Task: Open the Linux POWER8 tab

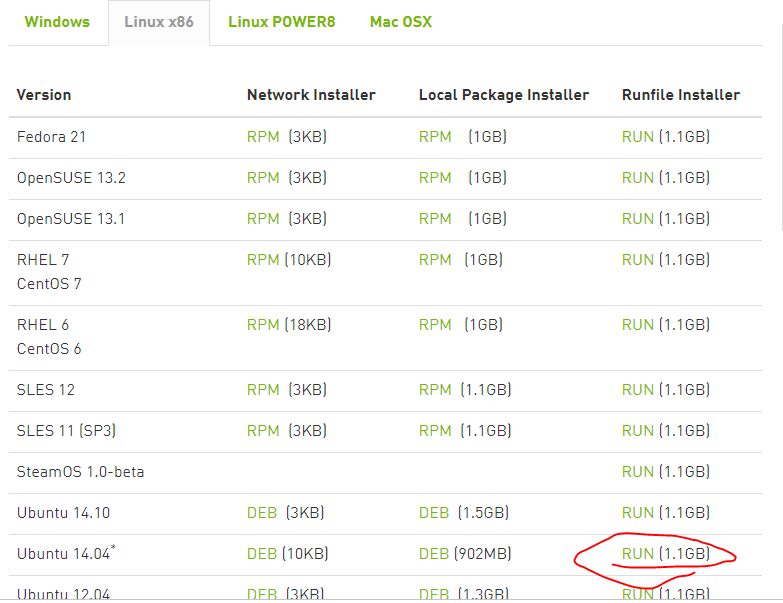Action: 282,22
